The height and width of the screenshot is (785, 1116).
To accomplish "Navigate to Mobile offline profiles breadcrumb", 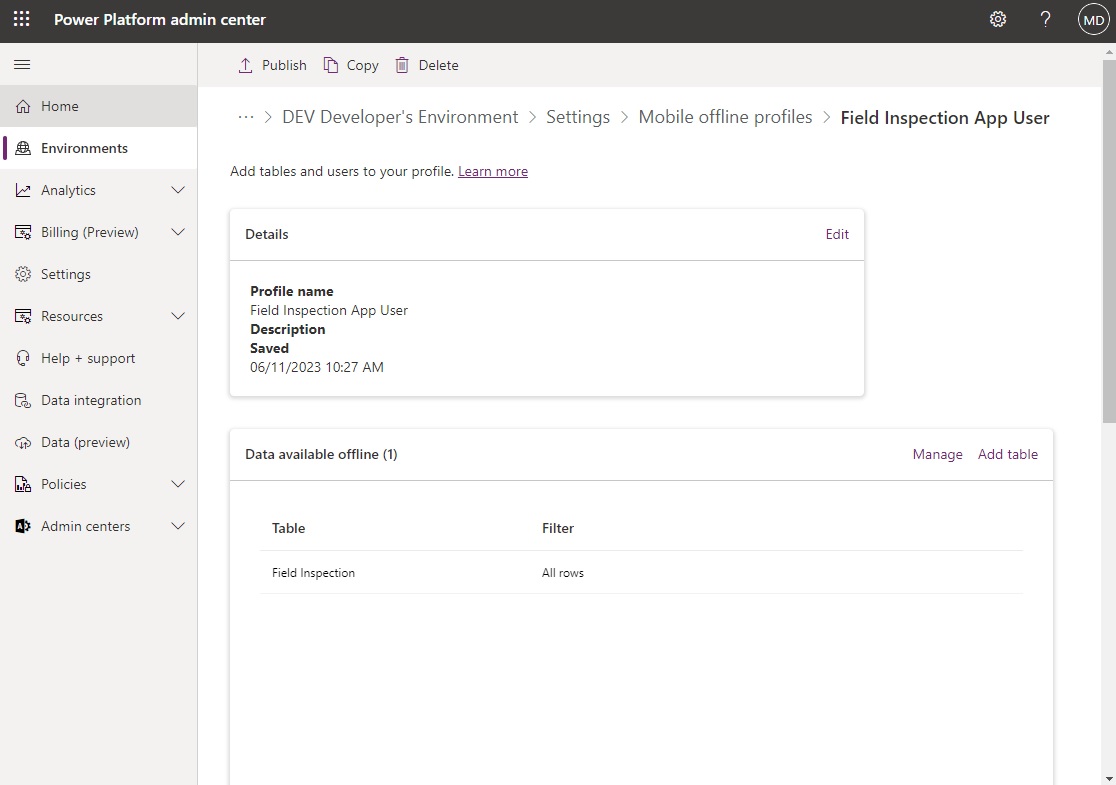I will click(725, 116).
